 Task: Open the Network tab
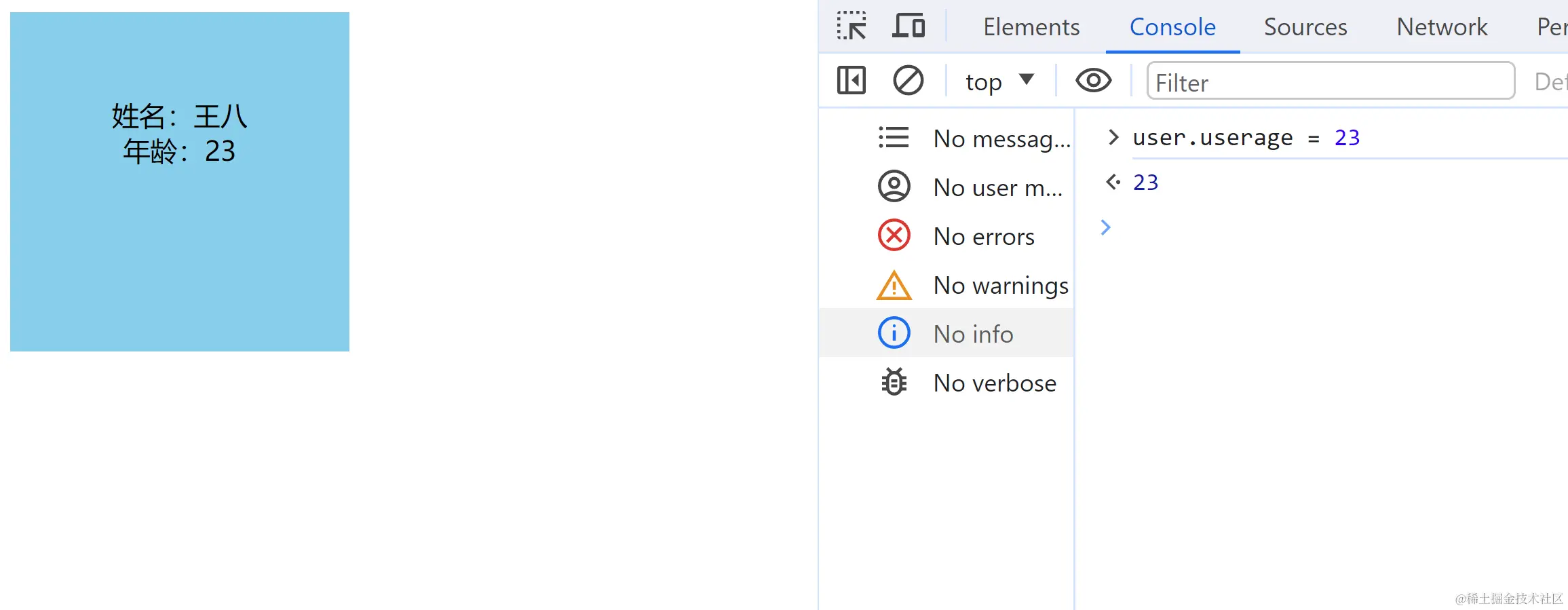[1442, 27]
